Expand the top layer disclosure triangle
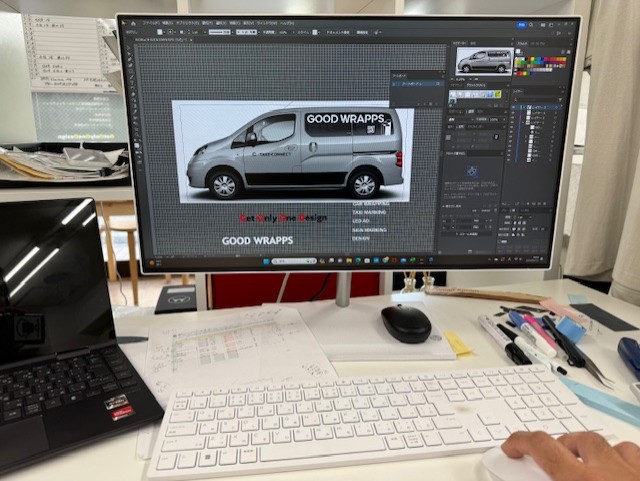Viewport: 640px width, 481px height. coord(526,107)
